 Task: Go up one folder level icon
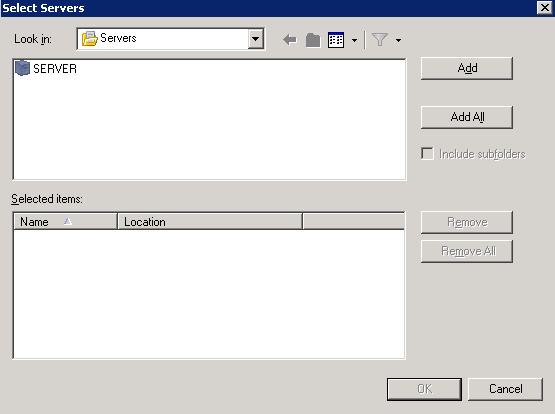pos(313,40)
